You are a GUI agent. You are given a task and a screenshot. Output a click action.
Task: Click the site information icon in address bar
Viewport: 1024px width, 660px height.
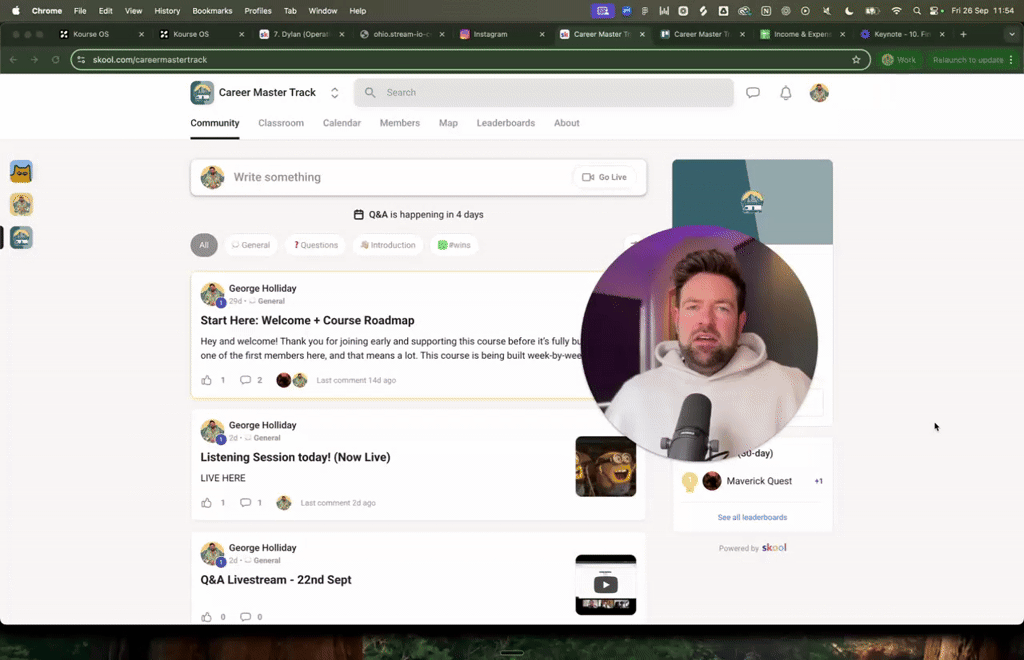[81, 59]
